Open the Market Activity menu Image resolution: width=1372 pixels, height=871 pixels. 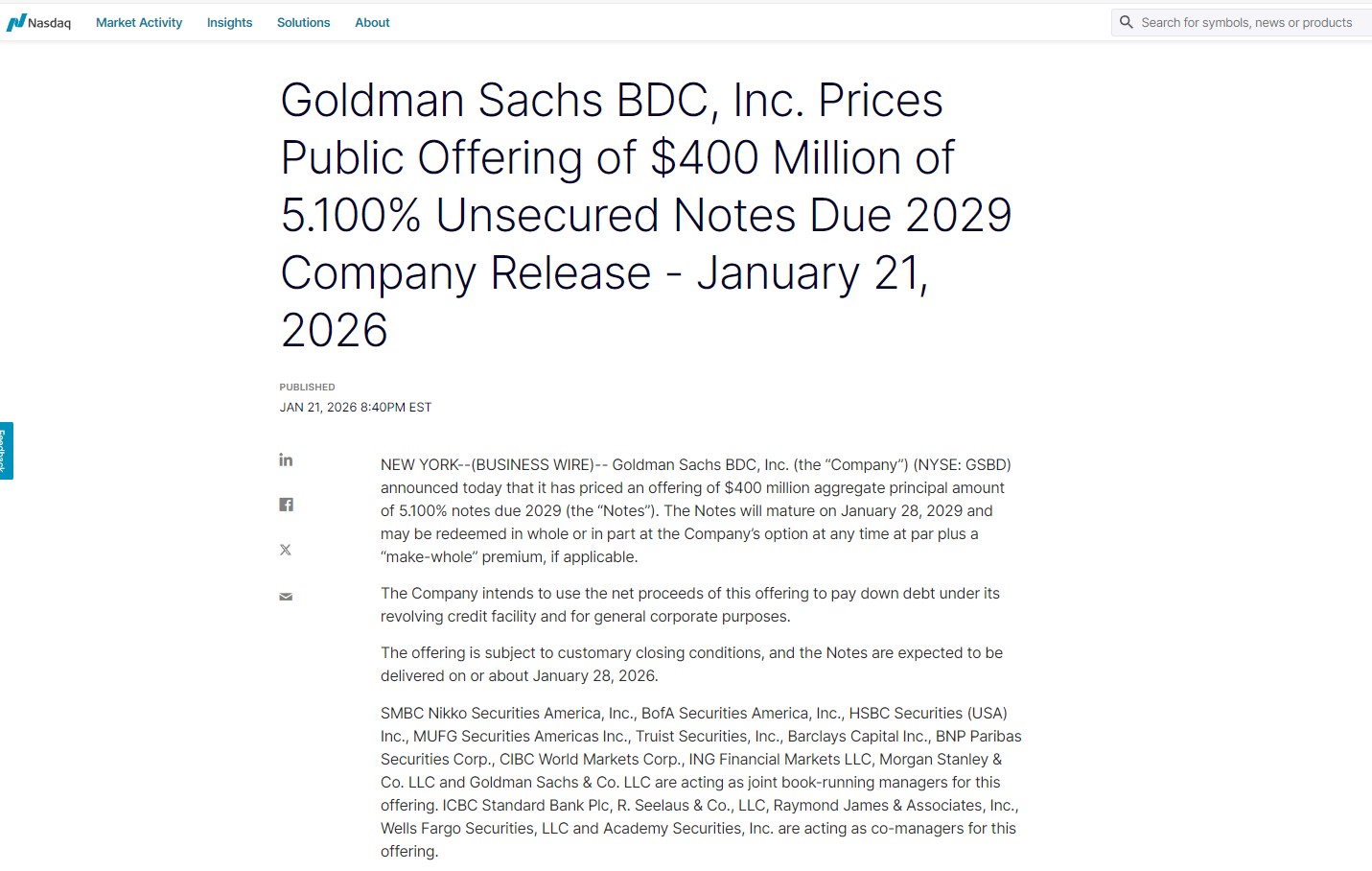point(139,22)
